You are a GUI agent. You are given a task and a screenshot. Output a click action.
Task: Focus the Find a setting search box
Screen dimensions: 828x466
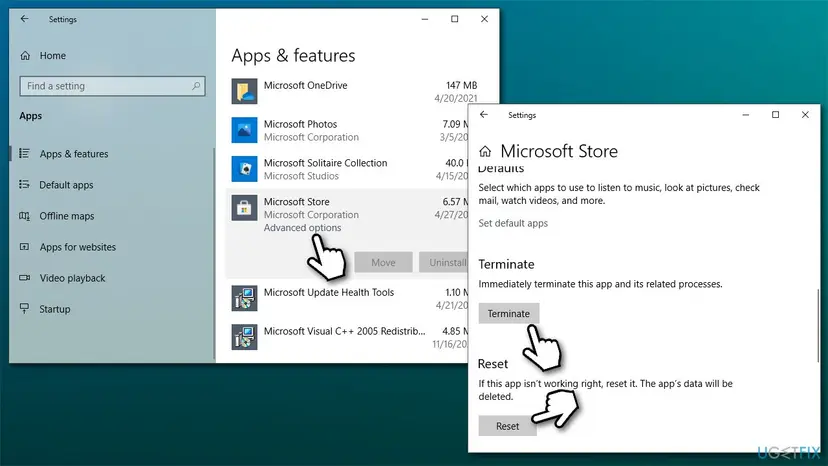coord(112,86)
